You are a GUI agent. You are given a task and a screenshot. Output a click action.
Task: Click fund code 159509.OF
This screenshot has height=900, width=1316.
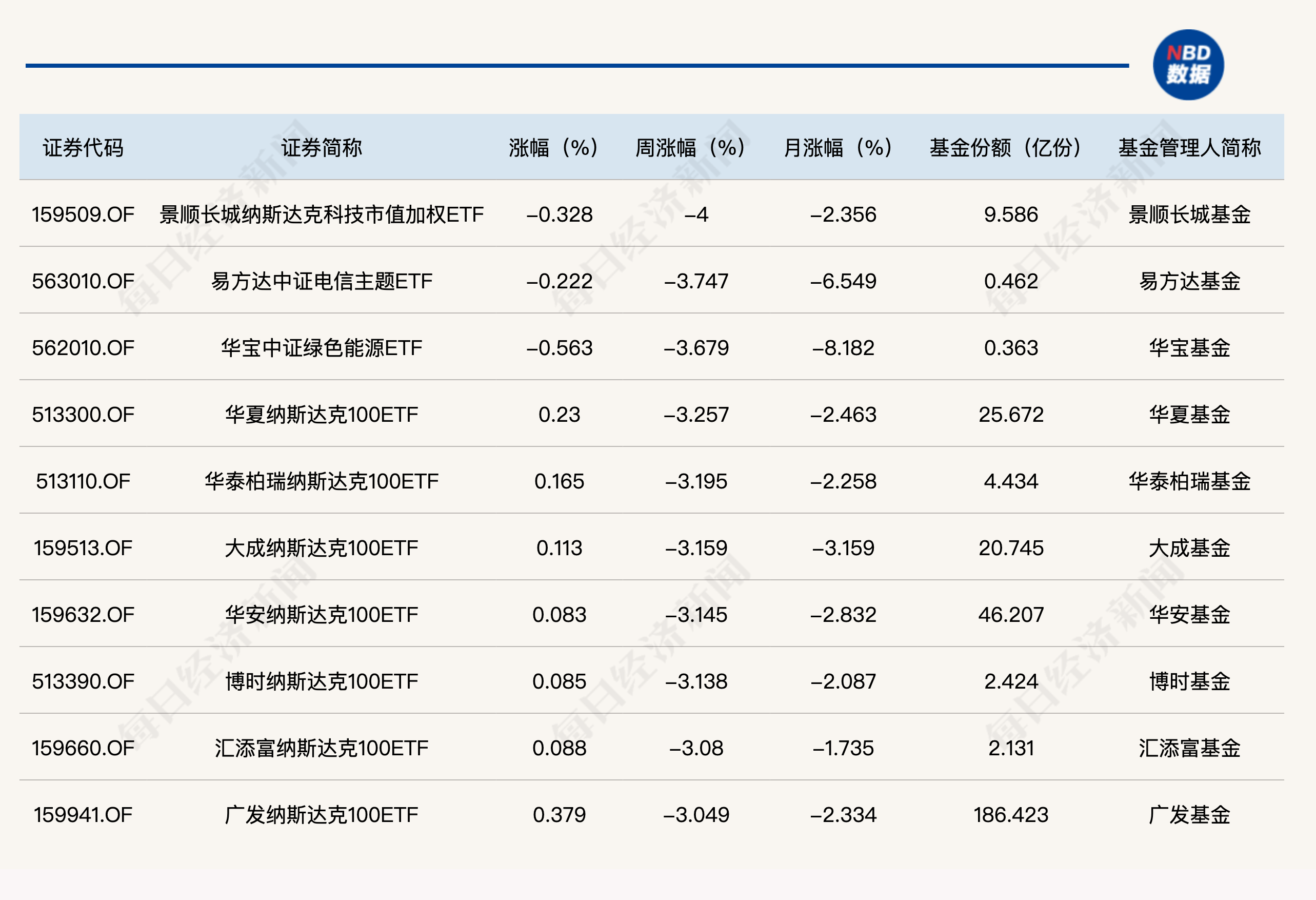pos(83,214)
